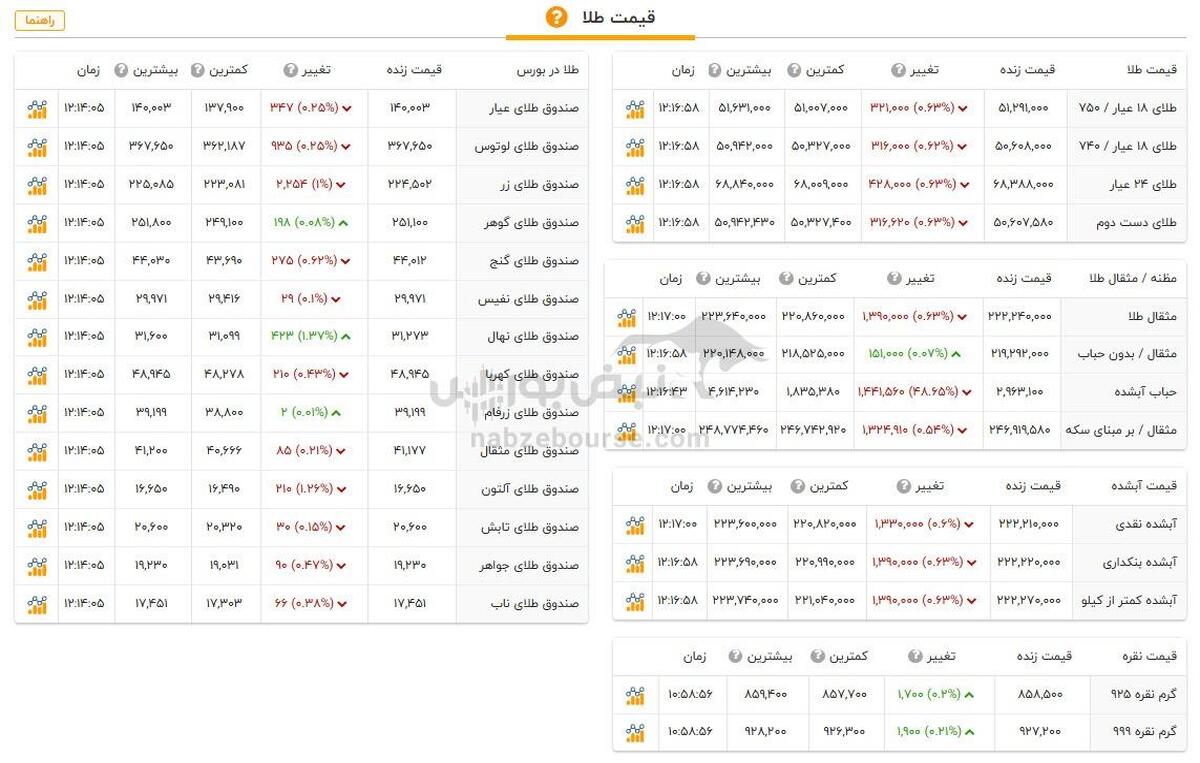Select the صندوق طلای لوتوس row name
1200x763 pixels.
526,147
